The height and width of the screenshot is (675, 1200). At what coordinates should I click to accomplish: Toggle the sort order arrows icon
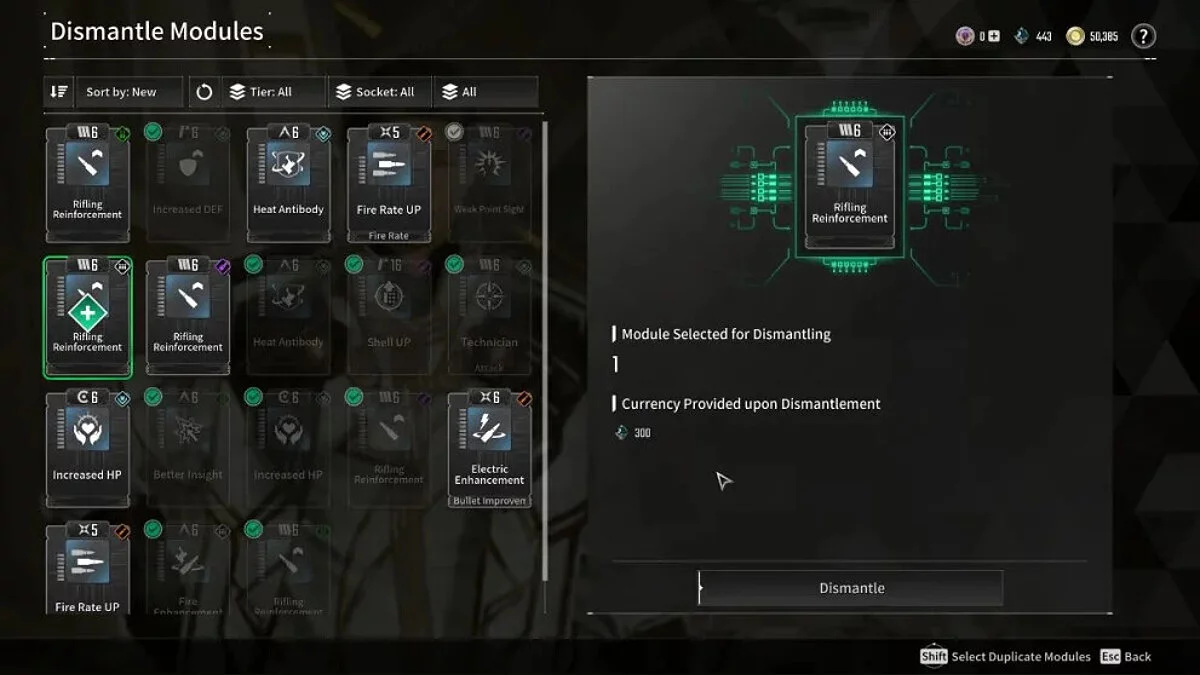[58, 92]
